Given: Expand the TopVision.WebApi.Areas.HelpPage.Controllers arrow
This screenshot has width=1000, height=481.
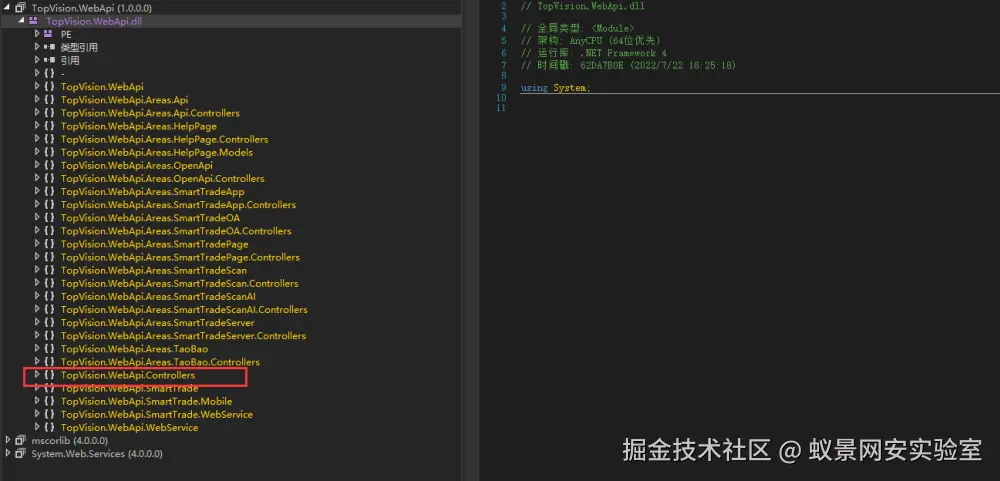Looking at the screenshot, I should point(37,138).
